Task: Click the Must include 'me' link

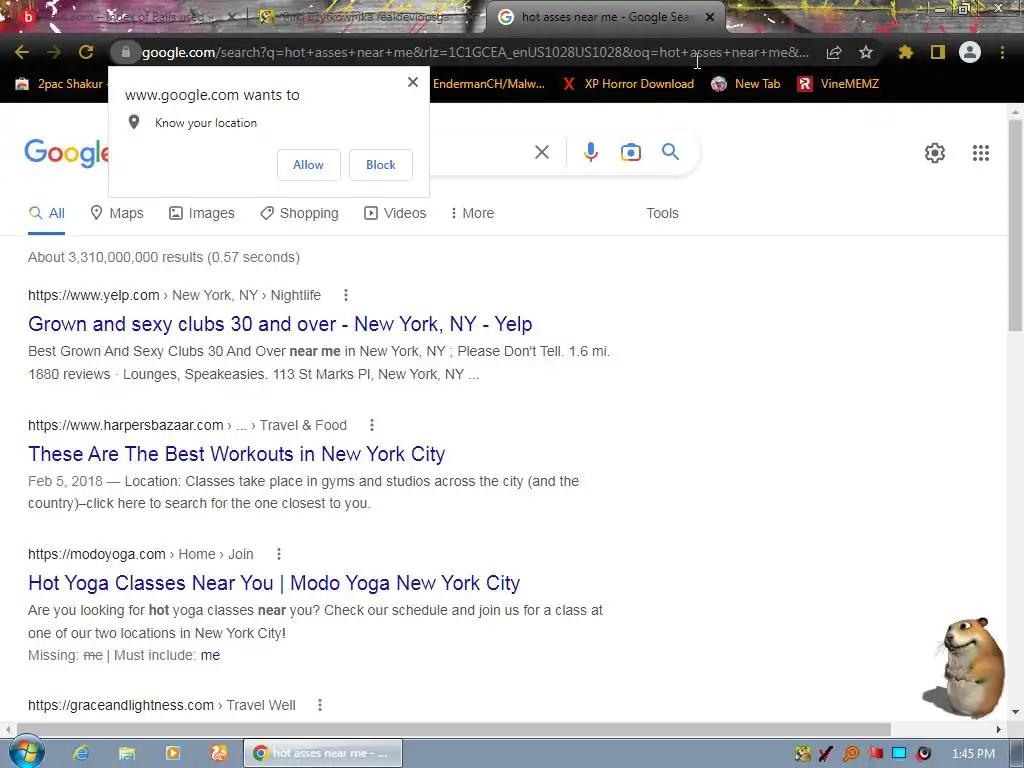Action: click(210, 656)
